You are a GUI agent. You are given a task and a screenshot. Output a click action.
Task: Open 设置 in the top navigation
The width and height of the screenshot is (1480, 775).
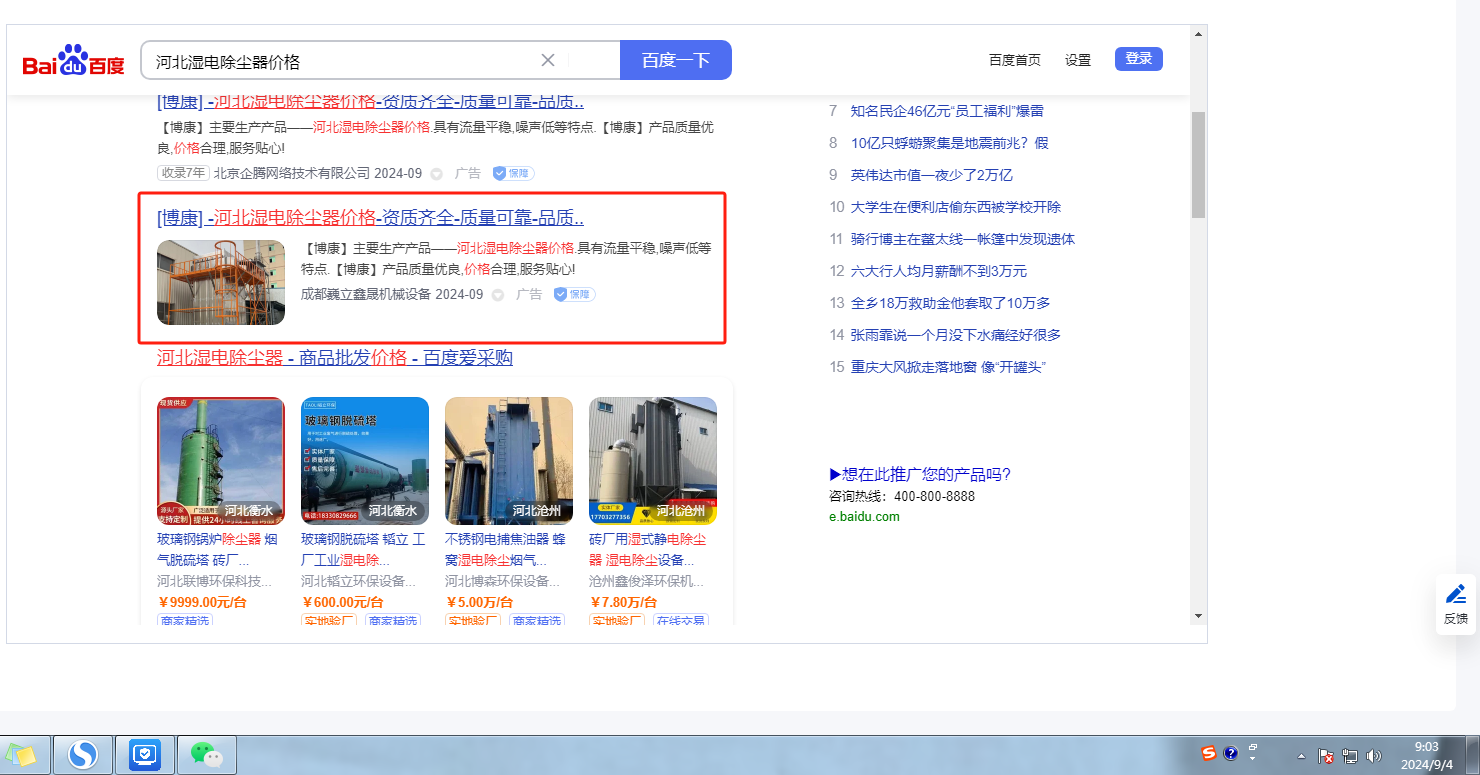click(1078, 60)
